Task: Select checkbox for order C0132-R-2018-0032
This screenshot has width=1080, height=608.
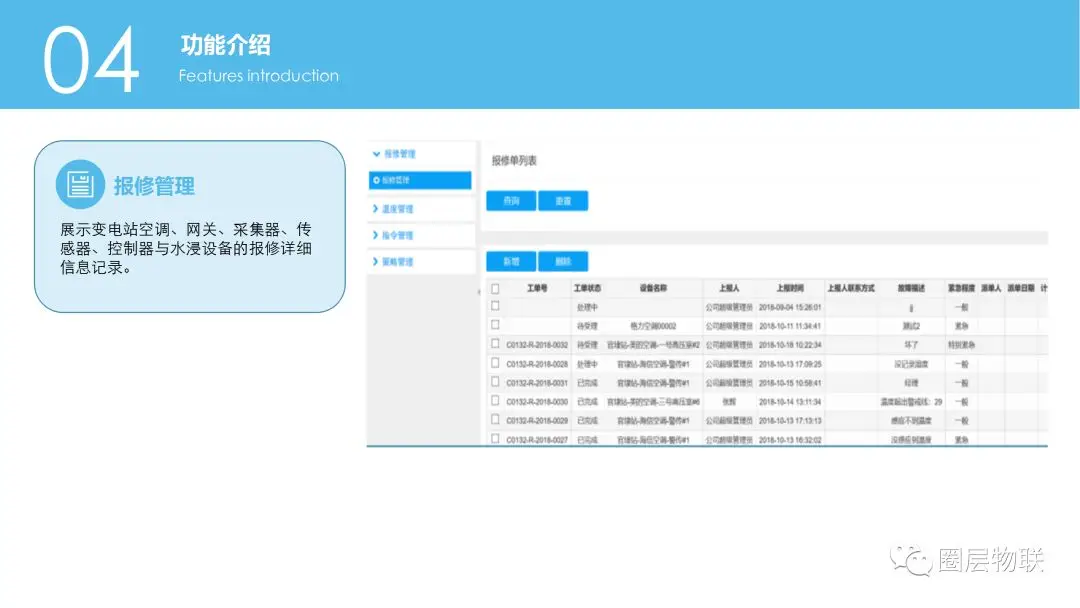Action: click(x=495, y=343)
